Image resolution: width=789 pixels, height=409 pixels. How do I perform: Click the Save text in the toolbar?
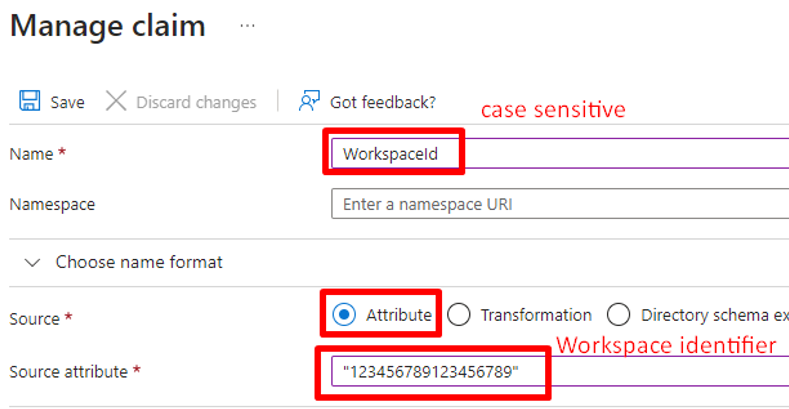[x=67, y=102]
